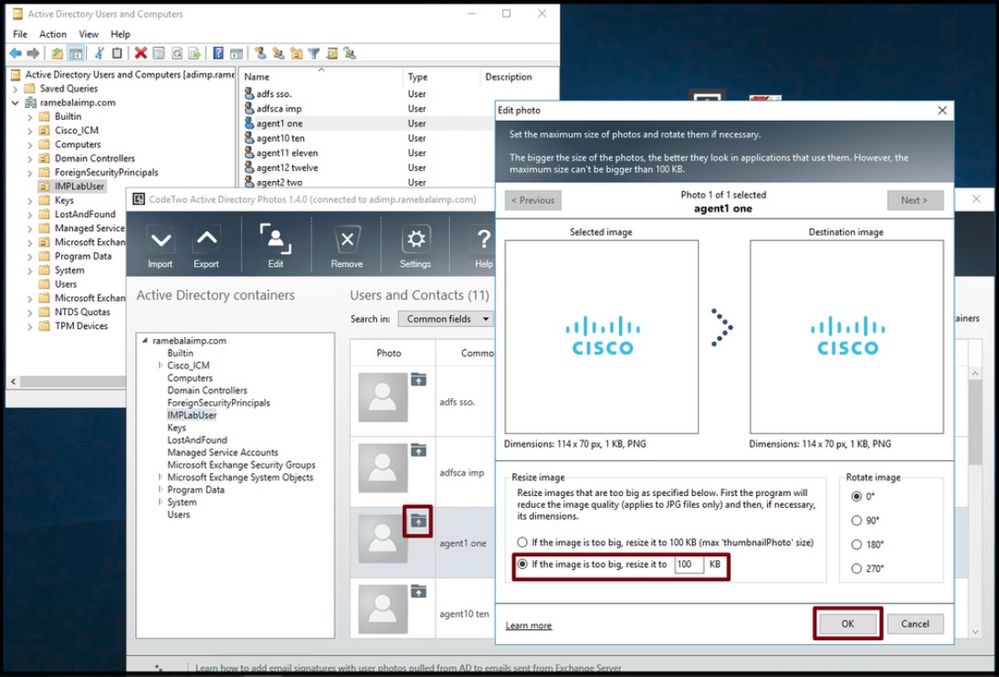Click the Back arrow in ADUC toolbar

[15, 53]
